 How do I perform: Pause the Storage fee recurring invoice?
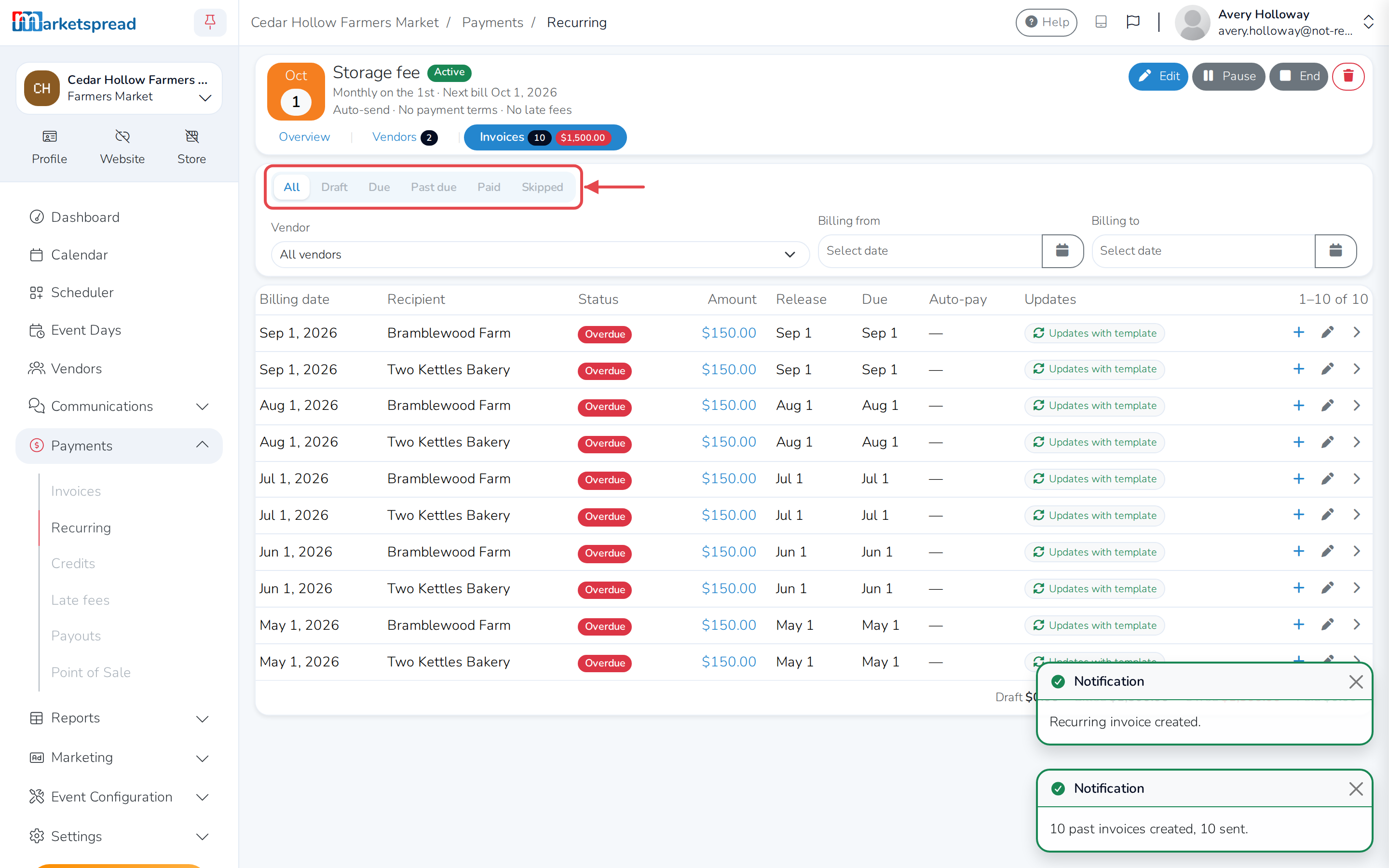point(1228,76)
